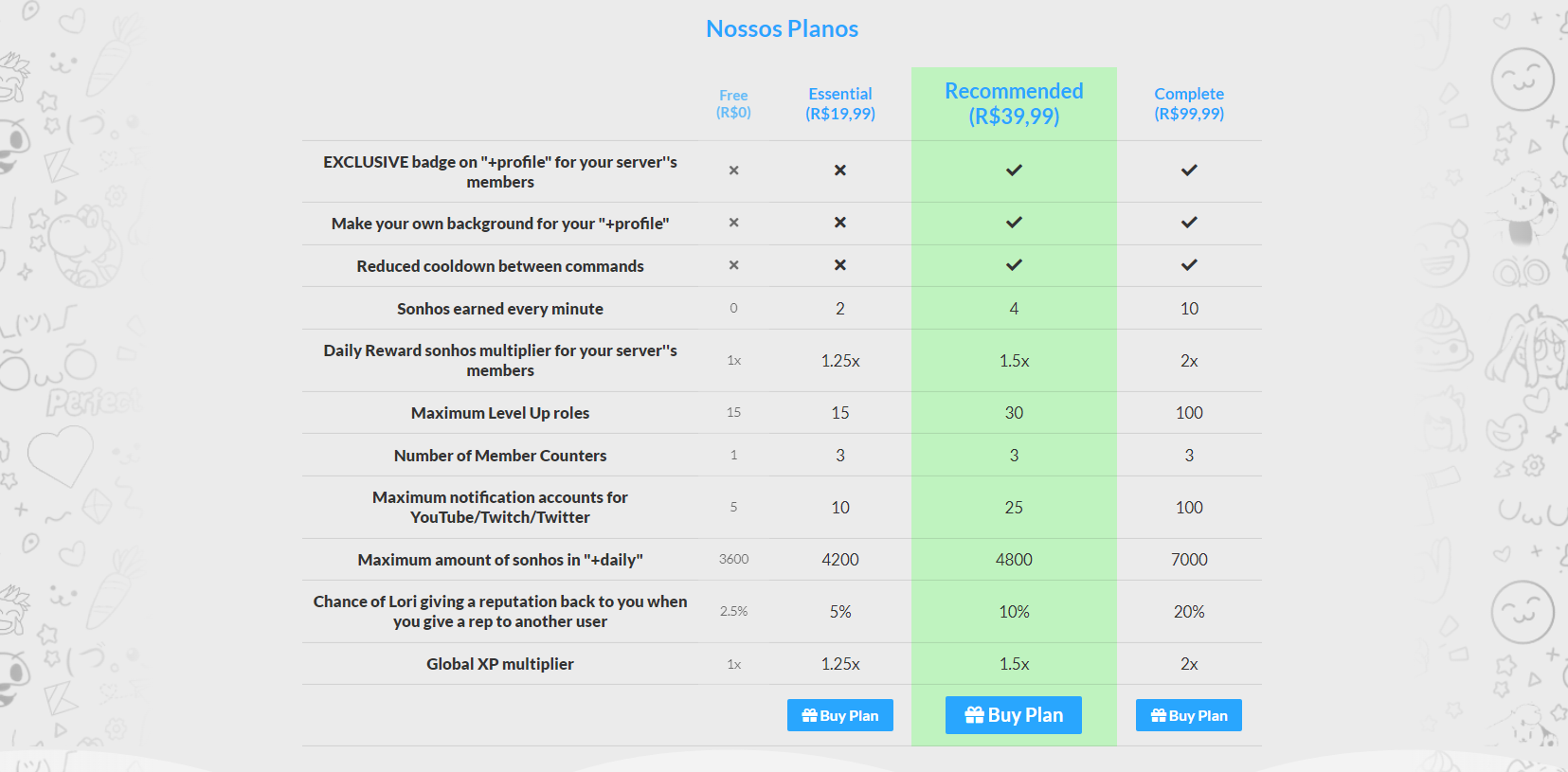This screenshot has width=1568, height=772.
Task: Select the Essential (R$19,99) plan header
Action: 840,103
